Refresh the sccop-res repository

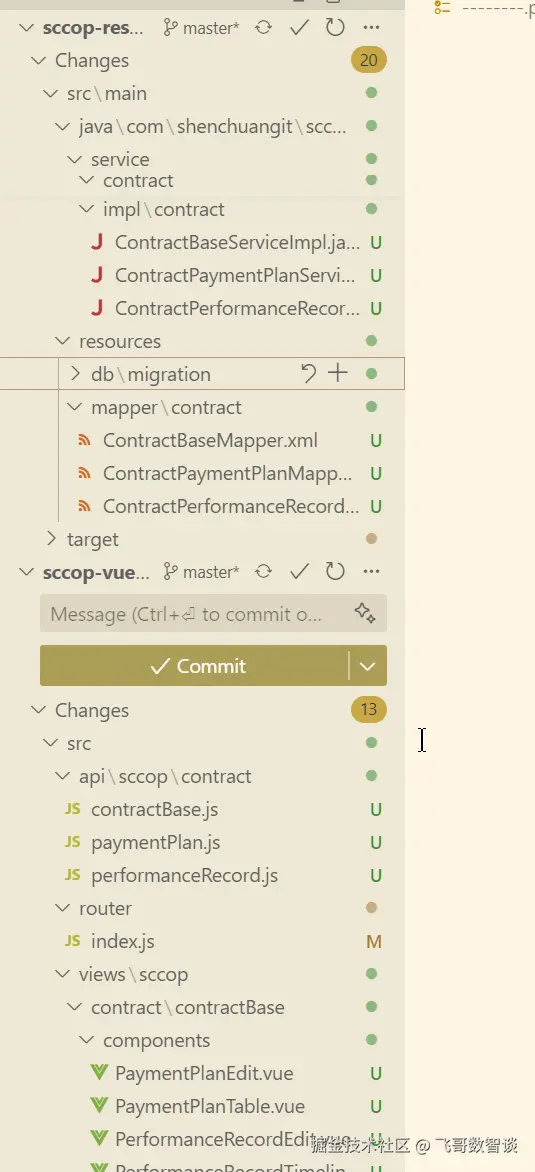335,28
